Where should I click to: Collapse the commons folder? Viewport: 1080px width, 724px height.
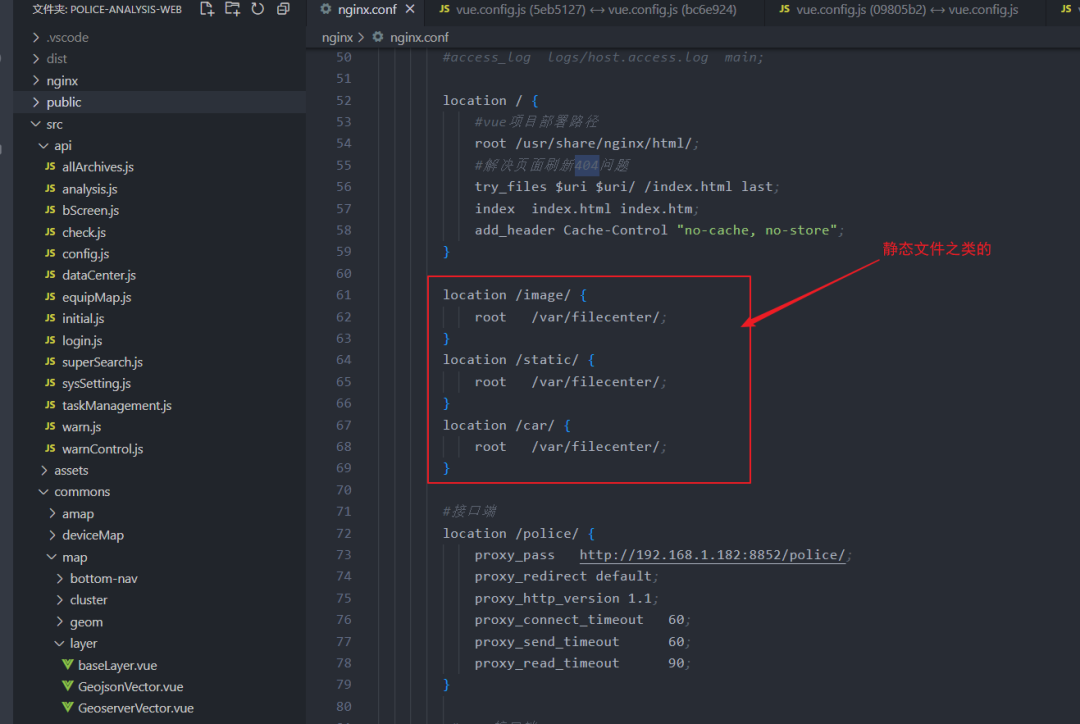(x=82, y=492)
